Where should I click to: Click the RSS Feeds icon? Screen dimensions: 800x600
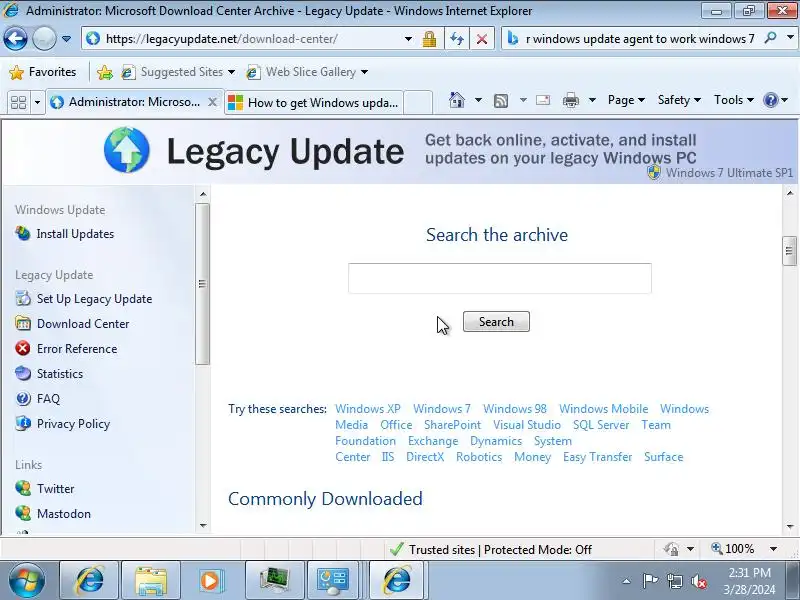[501, 101]
